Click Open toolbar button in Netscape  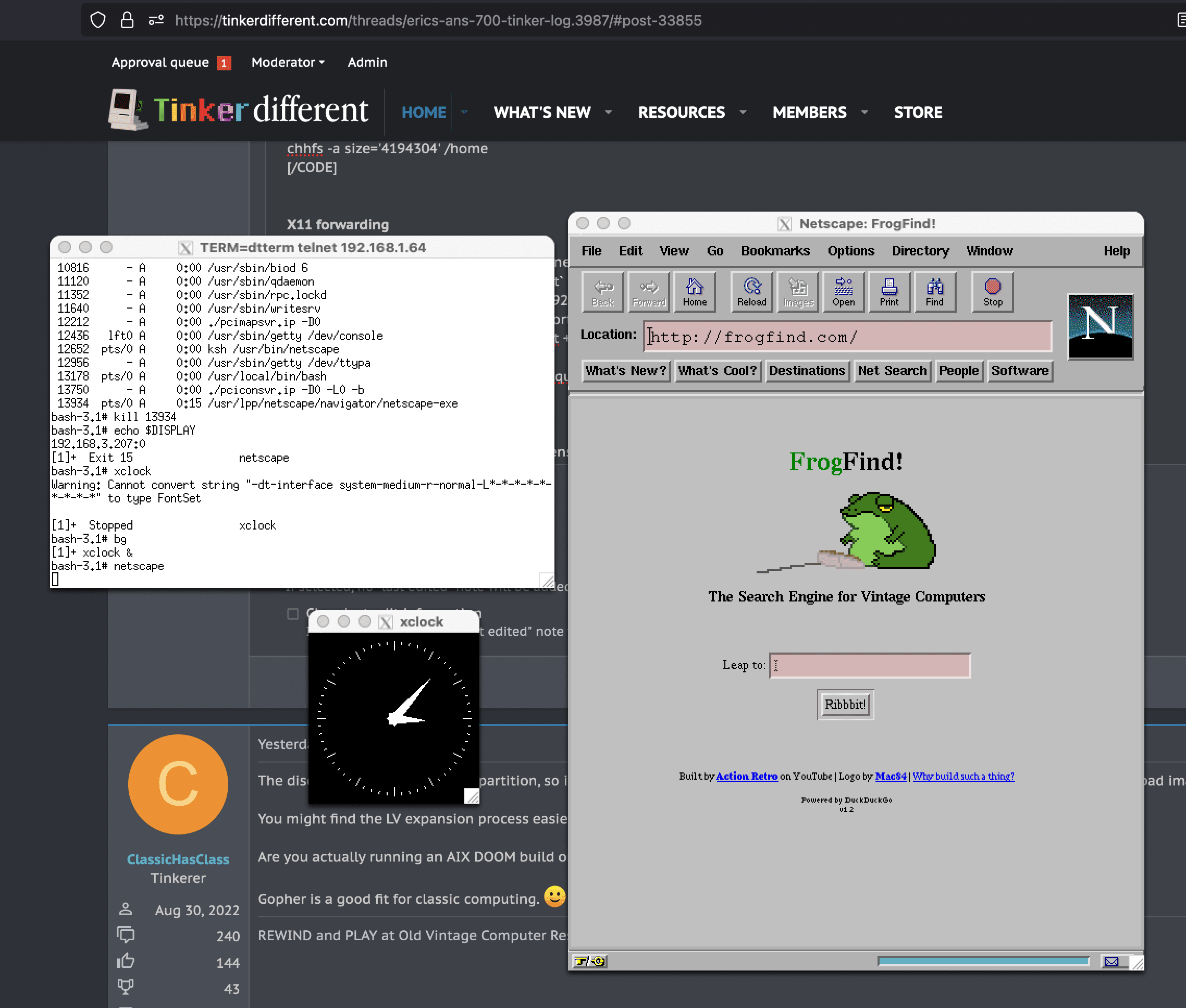[843, 292]
